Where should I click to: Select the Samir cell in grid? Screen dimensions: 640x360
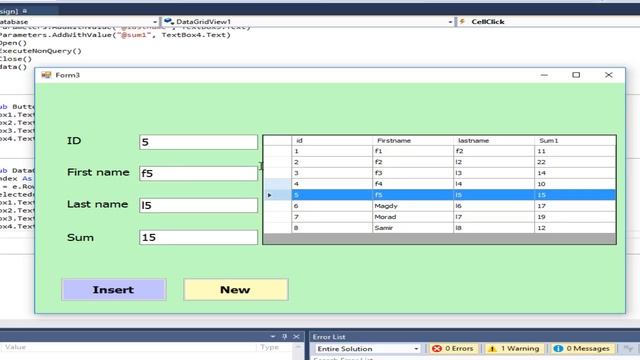pos(413,228)
